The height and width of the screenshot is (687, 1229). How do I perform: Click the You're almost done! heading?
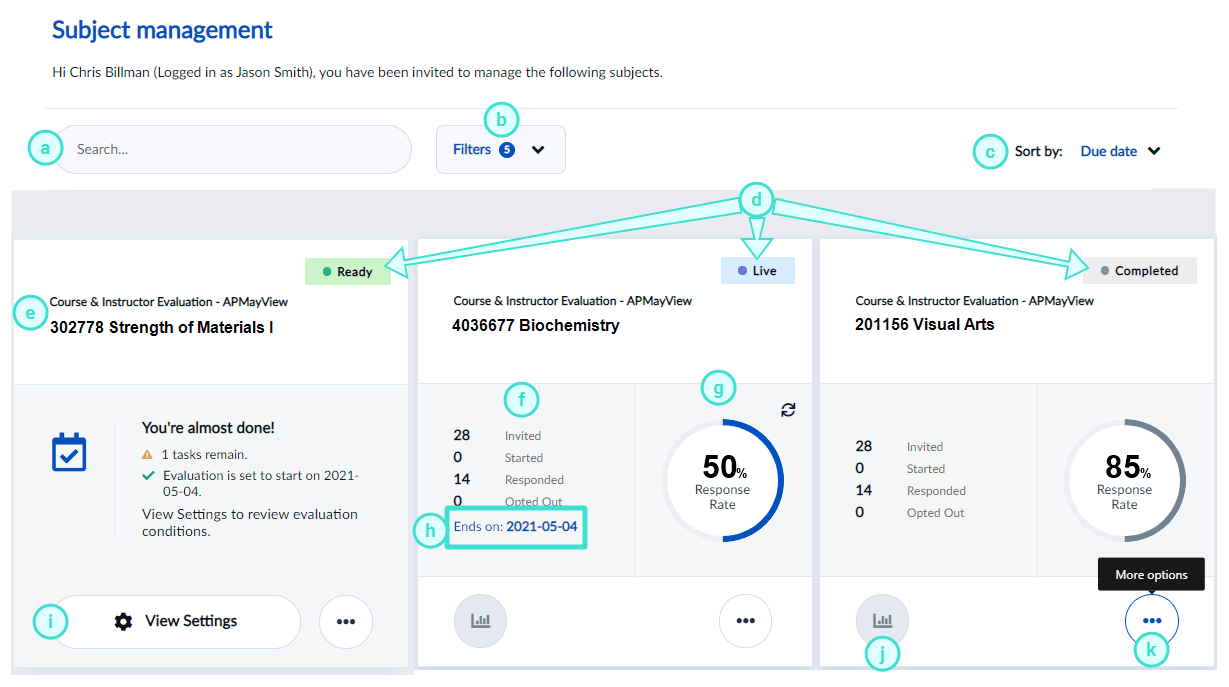(208, 428)
